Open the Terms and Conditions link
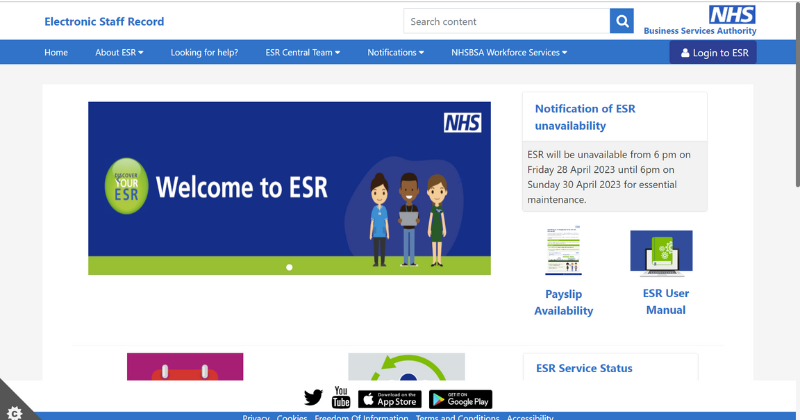 click(x=457, y=416)
